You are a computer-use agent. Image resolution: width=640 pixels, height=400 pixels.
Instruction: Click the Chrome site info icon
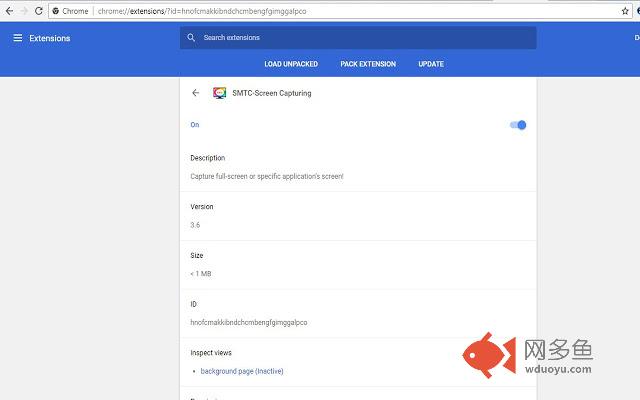coord(56,11)
